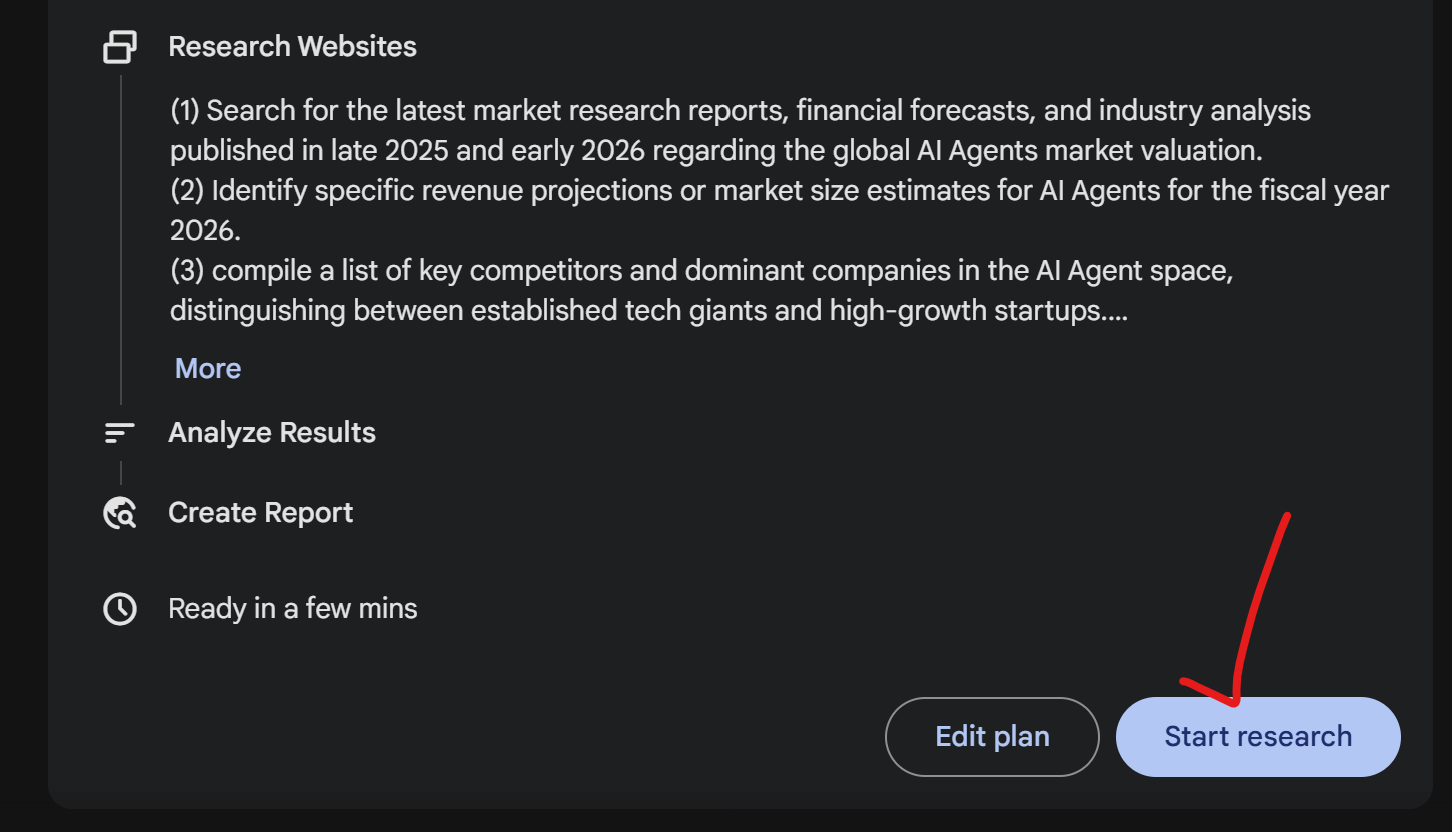Screen dimensions: 1452x832
Task: Click the Research Websites step icon
Action: [x=120, y=47]
